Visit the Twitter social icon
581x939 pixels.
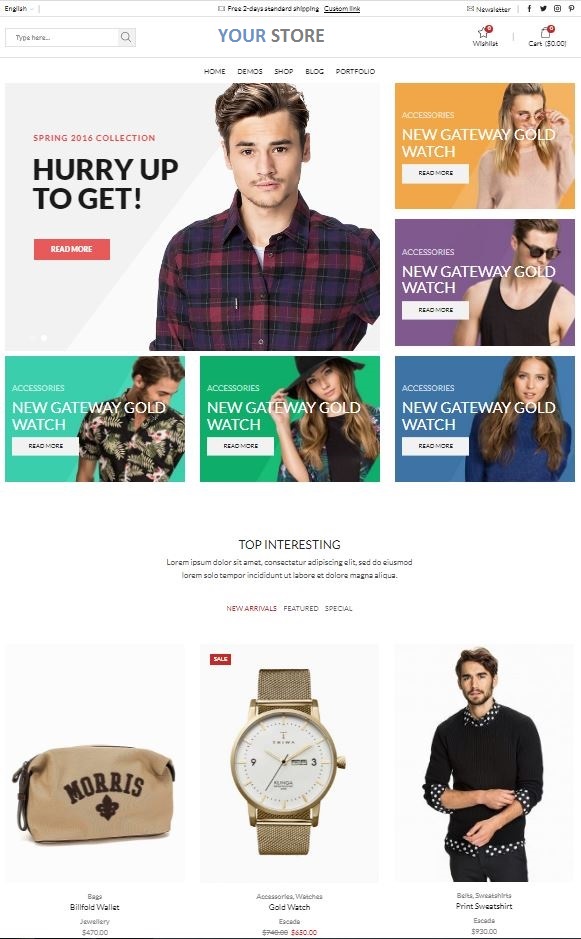click(543, 8)
